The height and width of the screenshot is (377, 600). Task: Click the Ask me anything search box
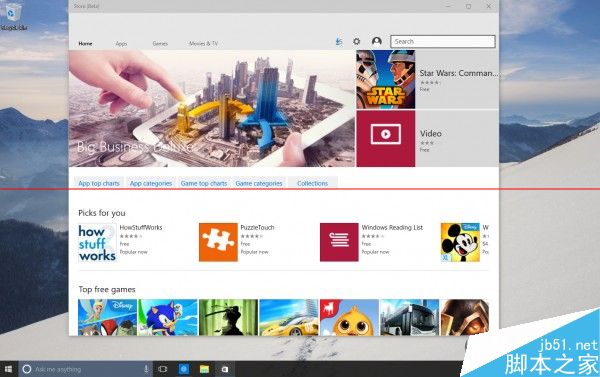point(86,369)
